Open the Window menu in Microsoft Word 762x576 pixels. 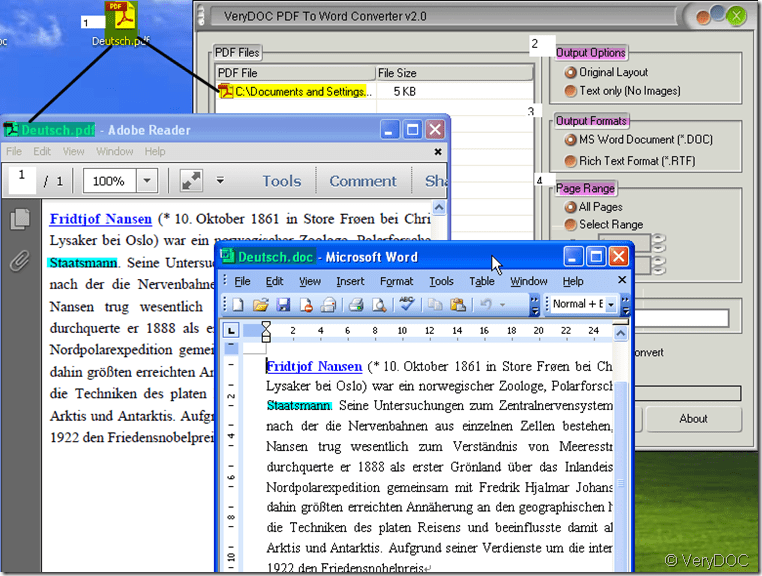tap(528, 281)
